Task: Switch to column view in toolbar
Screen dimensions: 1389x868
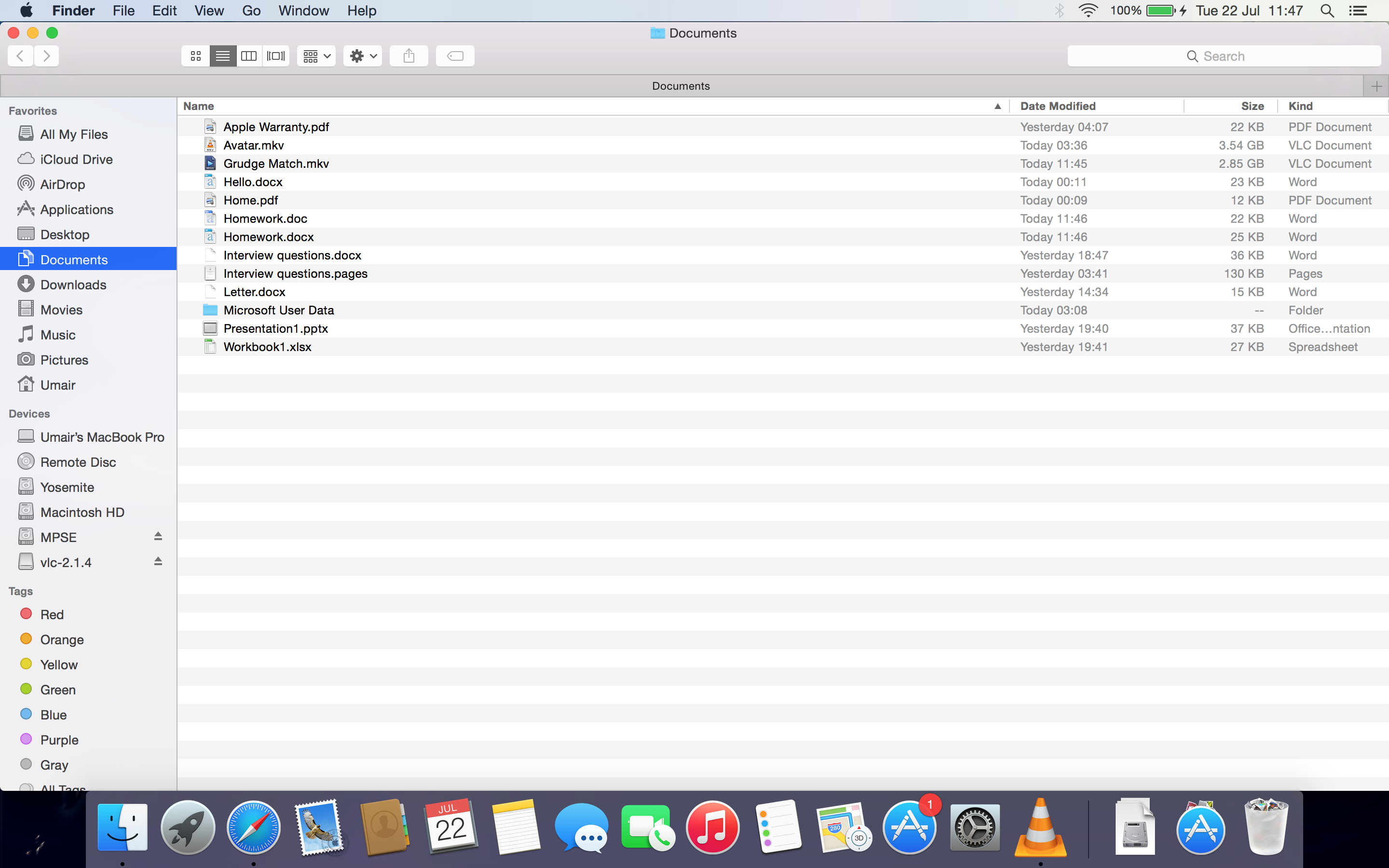Action: (x=248, y=55)
